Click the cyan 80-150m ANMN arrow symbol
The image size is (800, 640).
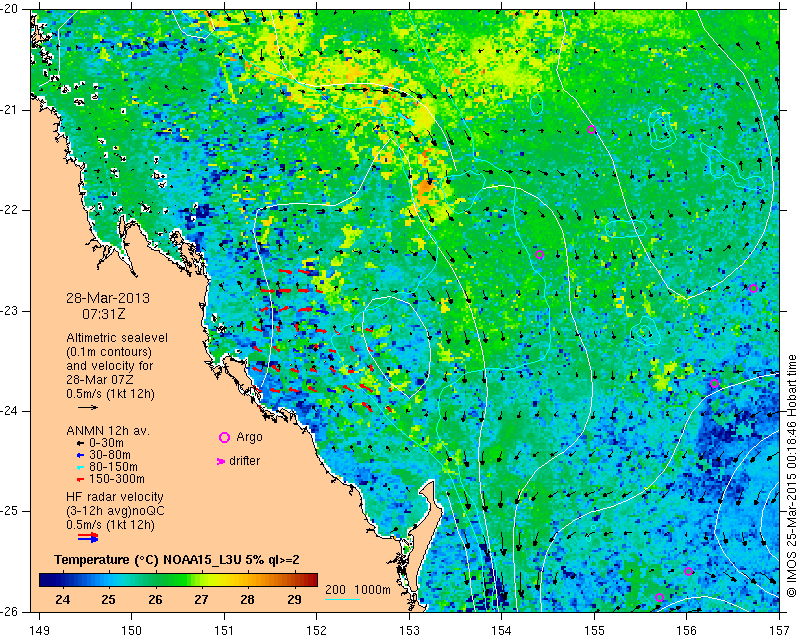[x=80, y=467]
